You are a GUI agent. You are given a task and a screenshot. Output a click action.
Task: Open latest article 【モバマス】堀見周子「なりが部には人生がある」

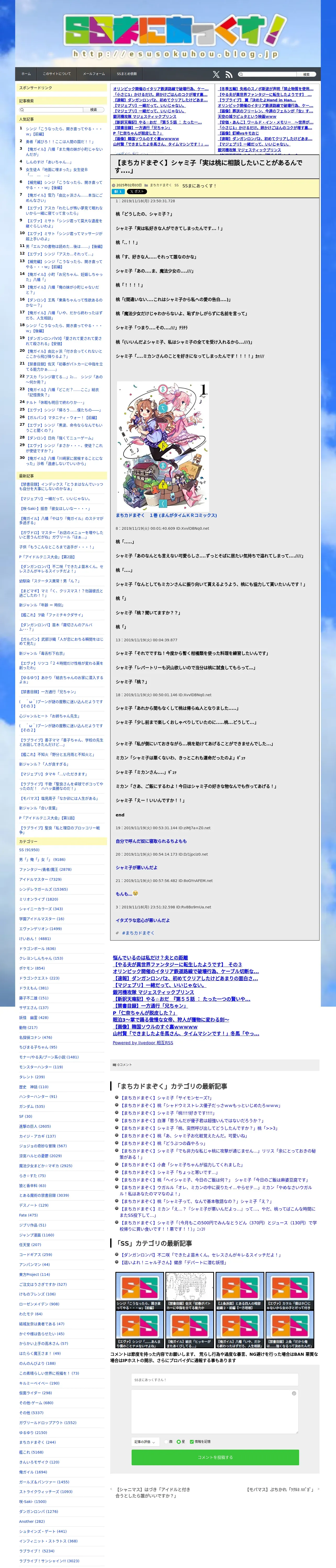[59, 798]
